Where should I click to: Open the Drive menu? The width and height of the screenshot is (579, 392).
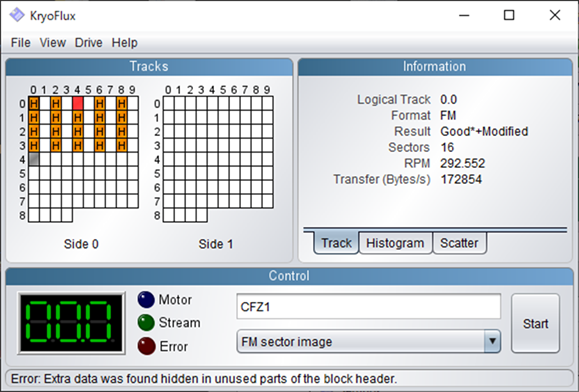click(88, 42)
